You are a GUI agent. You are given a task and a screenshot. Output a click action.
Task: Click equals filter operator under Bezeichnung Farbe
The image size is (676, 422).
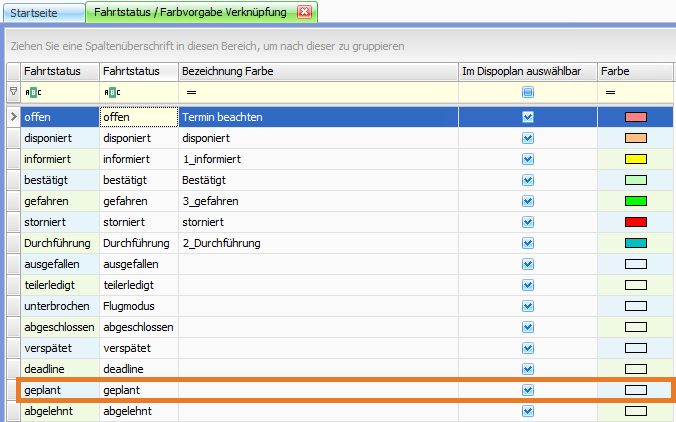coord(190,92)
